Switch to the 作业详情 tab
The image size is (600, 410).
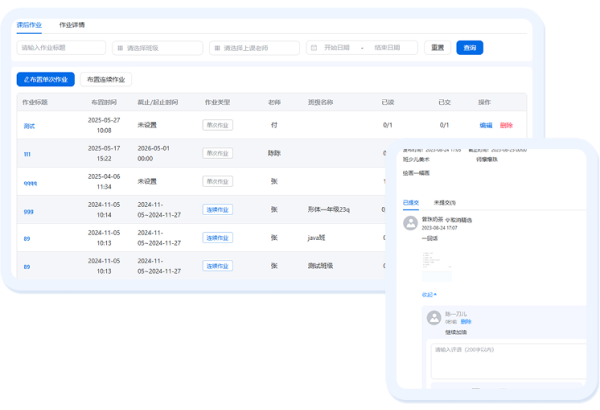pyautogui.click(x=72, y=24)
